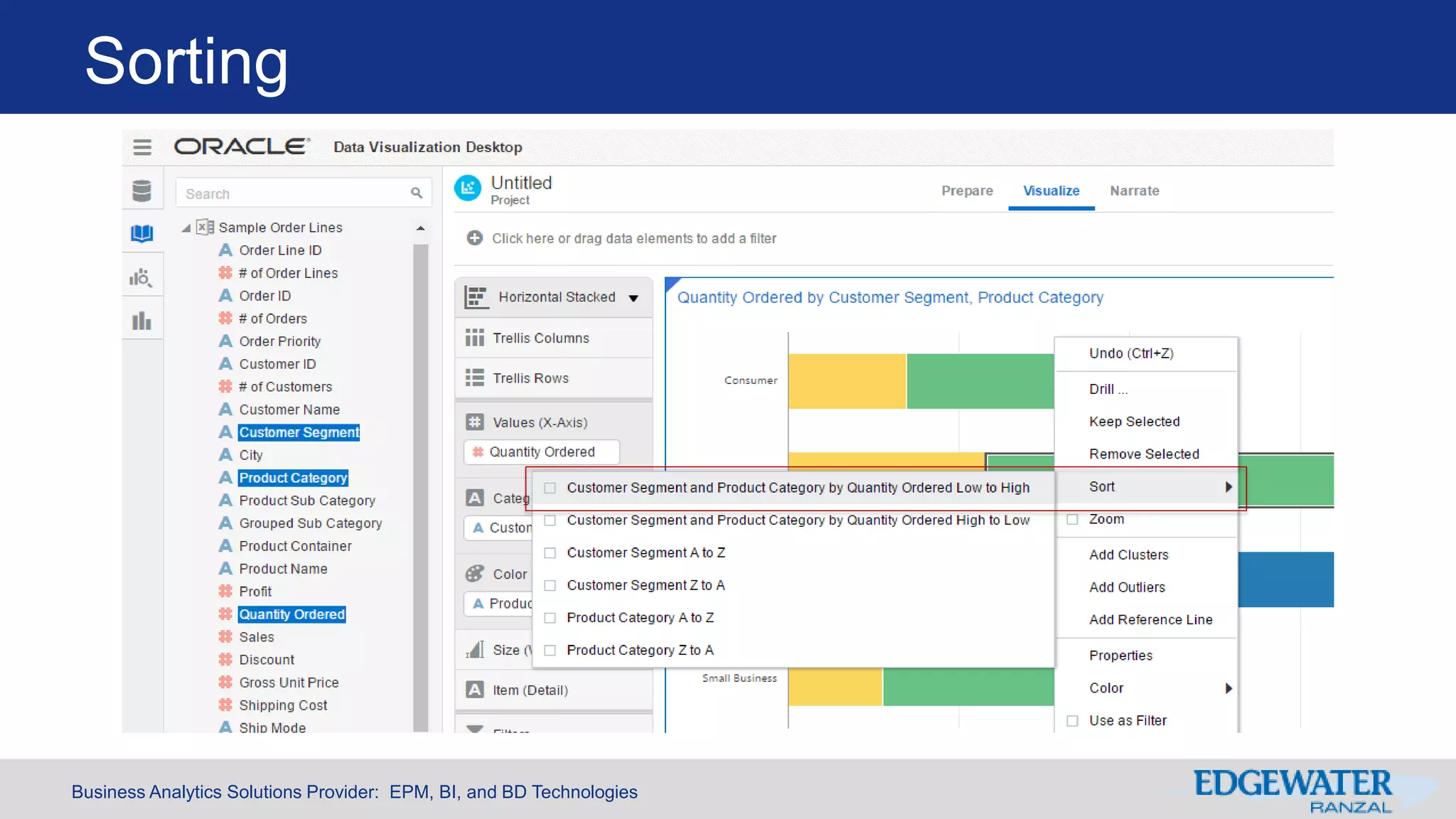Open the Horizontal Stacked chart type dropdown arrow
1456x819 pixels.
point(633,298)
